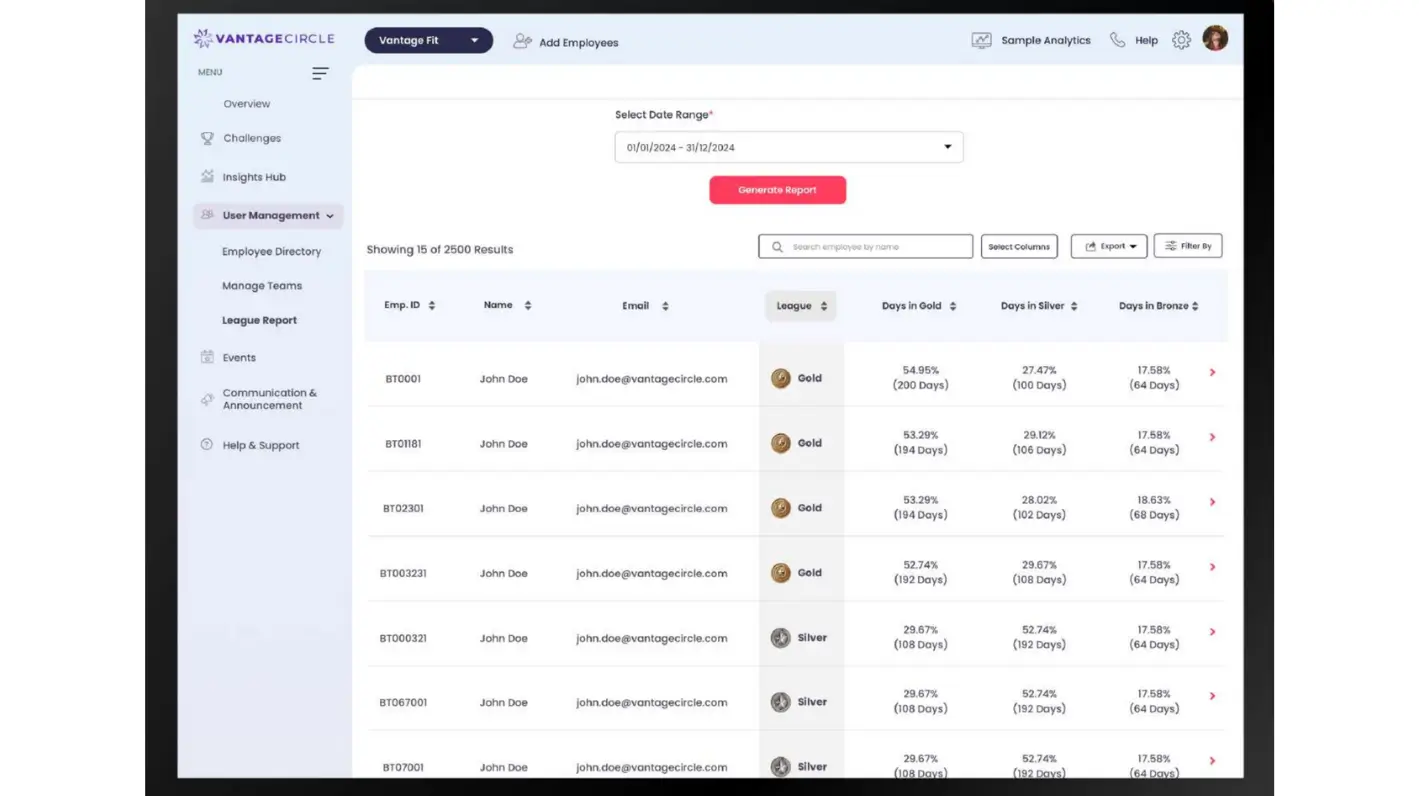Click the Challenges trophy icon
This screenshot has width=1419, height=796.
207,138
